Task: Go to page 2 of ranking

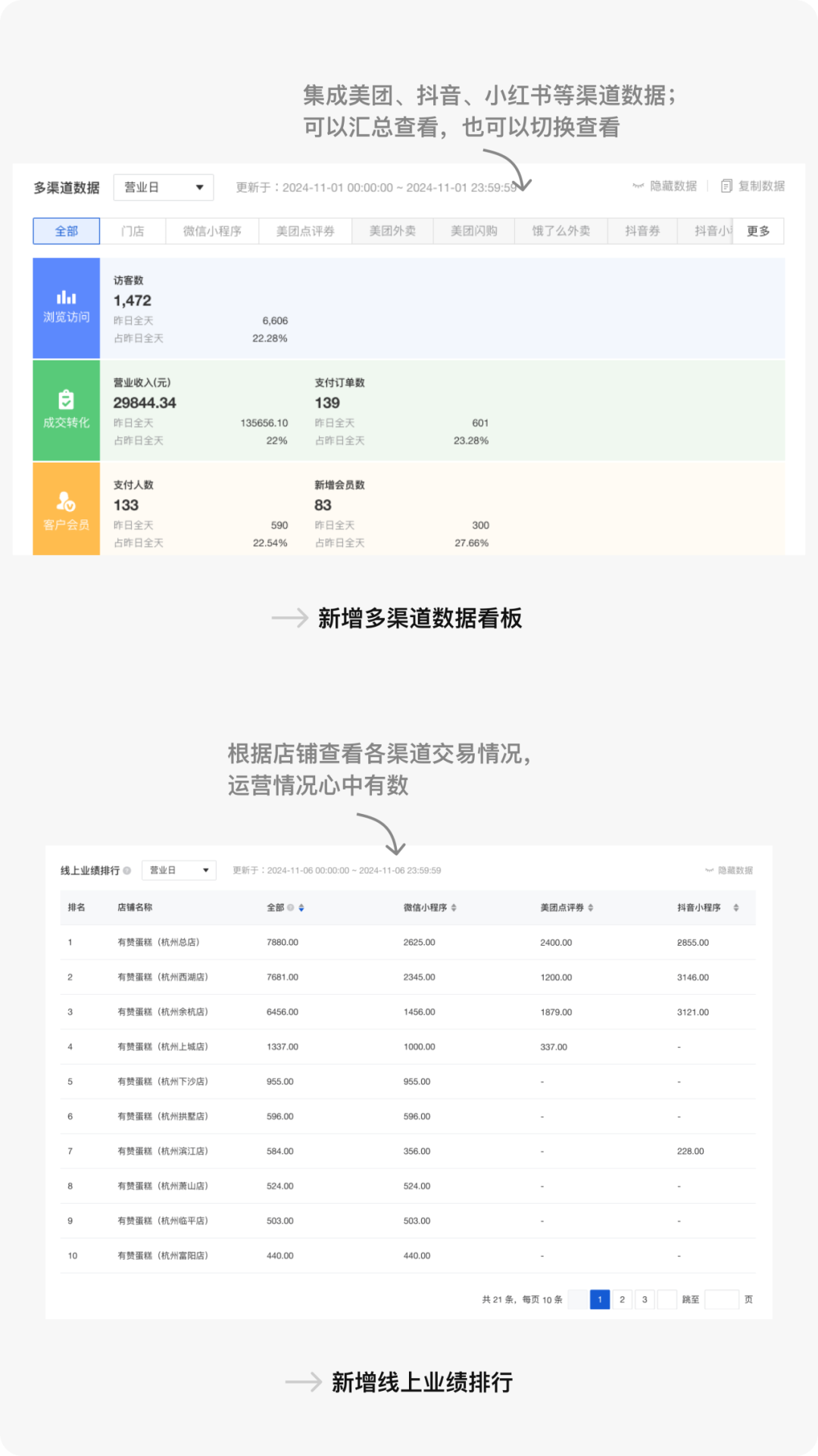Action: 622,1299
